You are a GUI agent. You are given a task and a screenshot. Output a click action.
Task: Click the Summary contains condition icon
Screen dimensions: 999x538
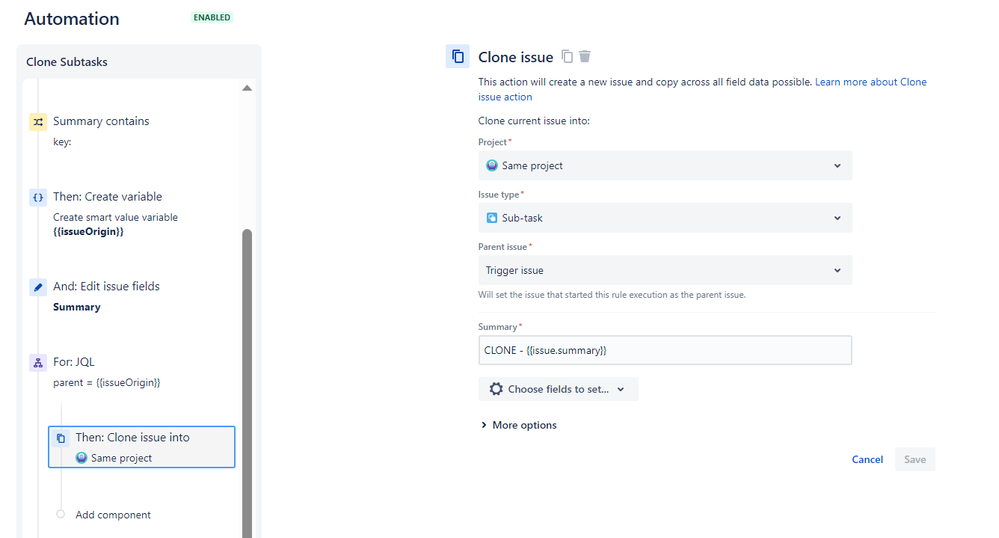click(38, 122)
